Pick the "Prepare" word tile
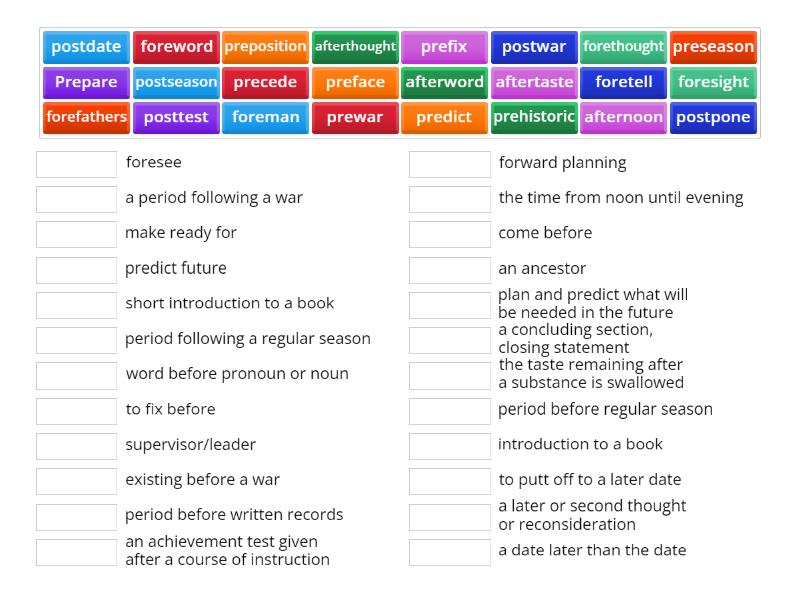 85,82
